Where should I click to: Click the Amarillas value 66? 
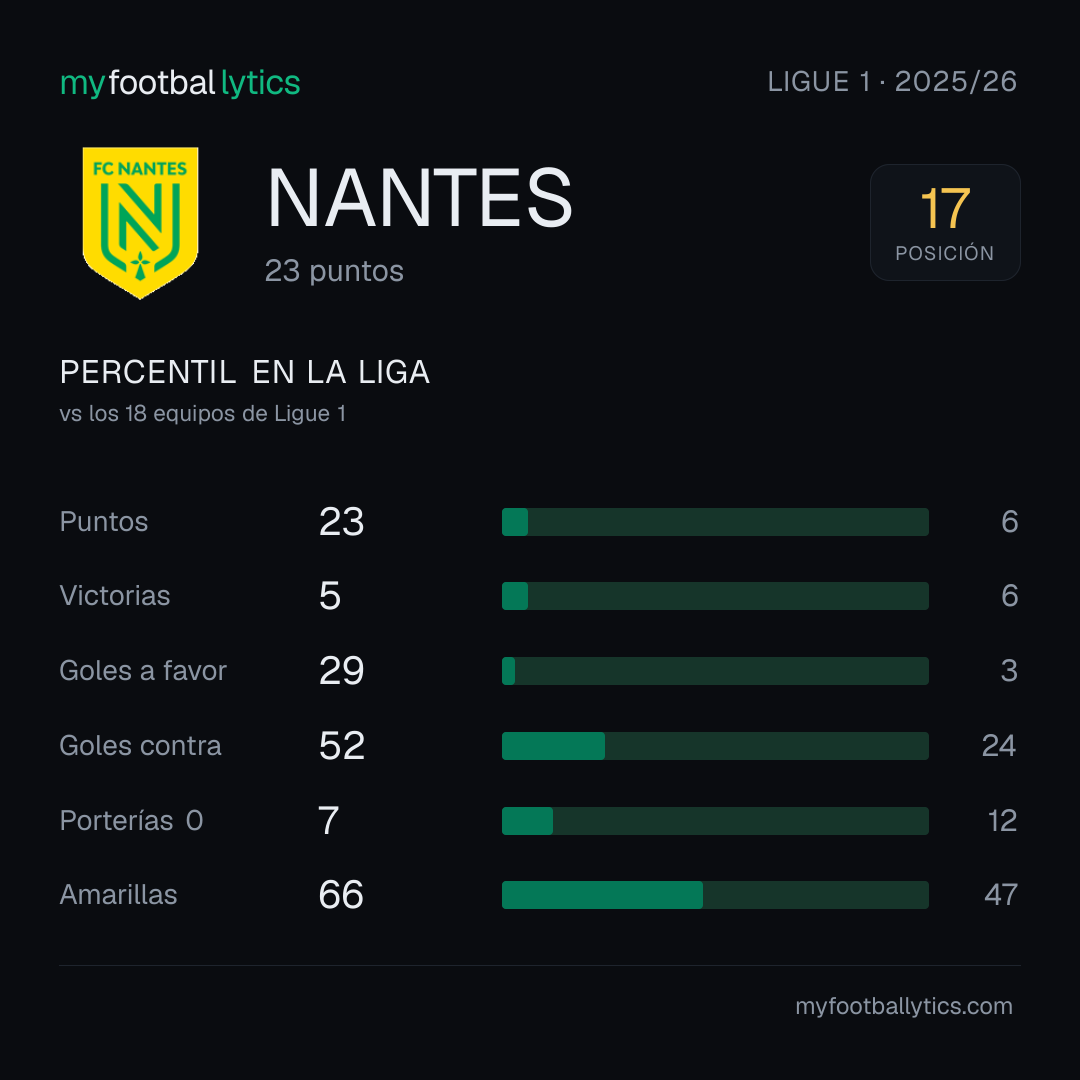pos(341,895)
